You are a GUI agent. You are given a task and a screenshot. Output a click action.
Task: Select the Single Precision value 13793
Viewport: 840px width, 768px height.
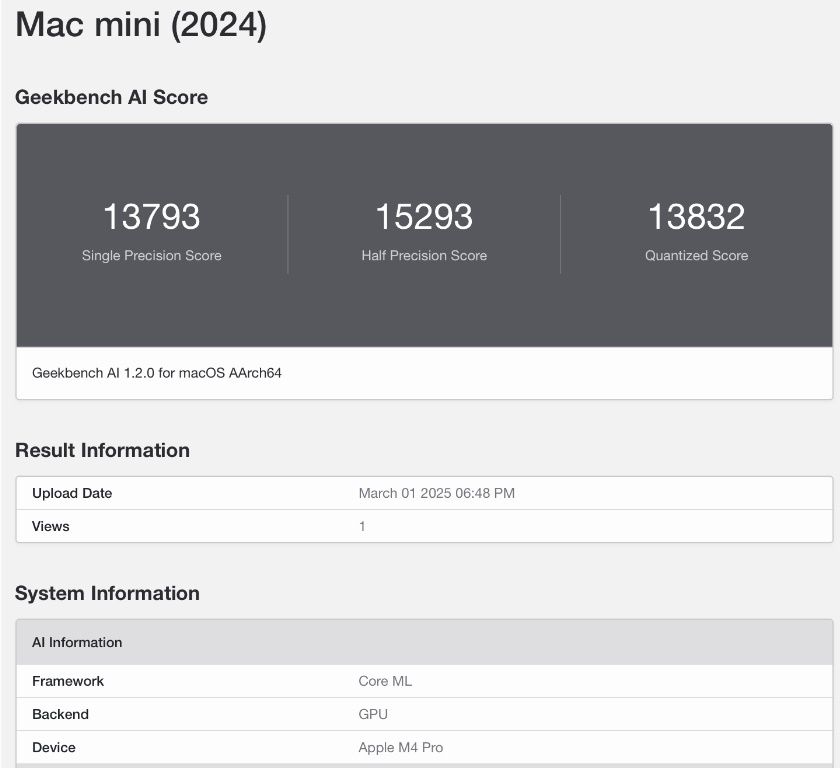tap(152, 216)
